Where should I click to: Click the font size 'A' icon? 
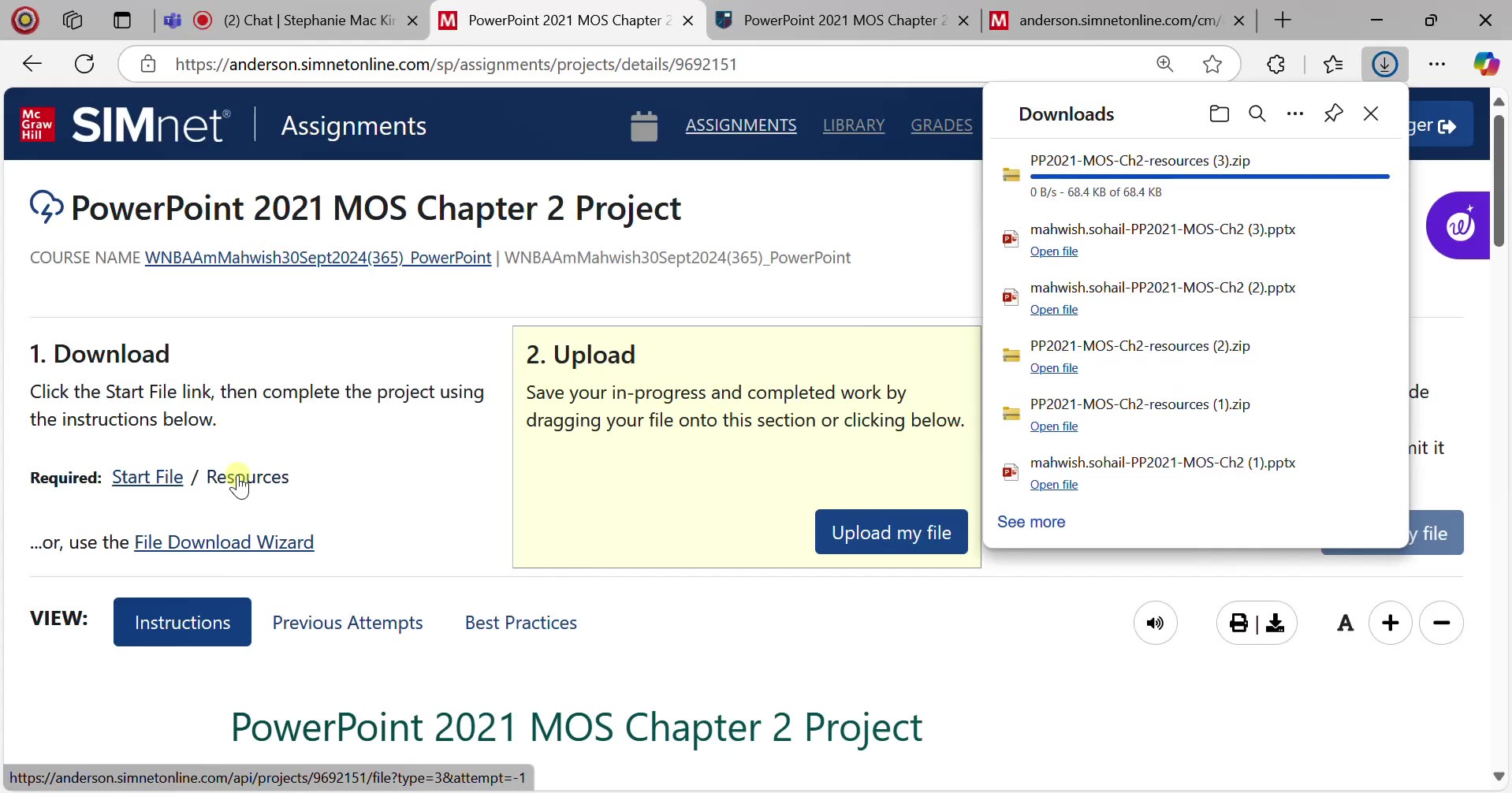[1344, 623]
